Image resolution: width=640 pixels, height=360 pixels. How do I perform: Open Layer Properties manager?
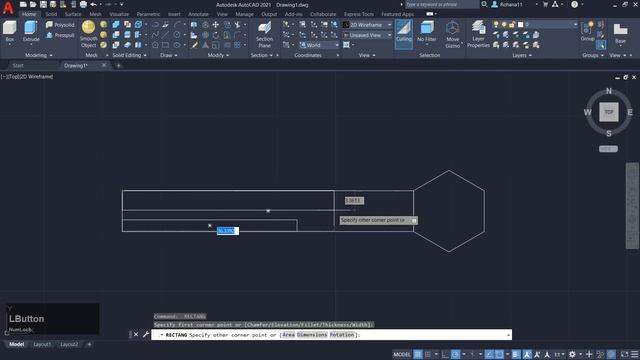[x=478, y=35]
